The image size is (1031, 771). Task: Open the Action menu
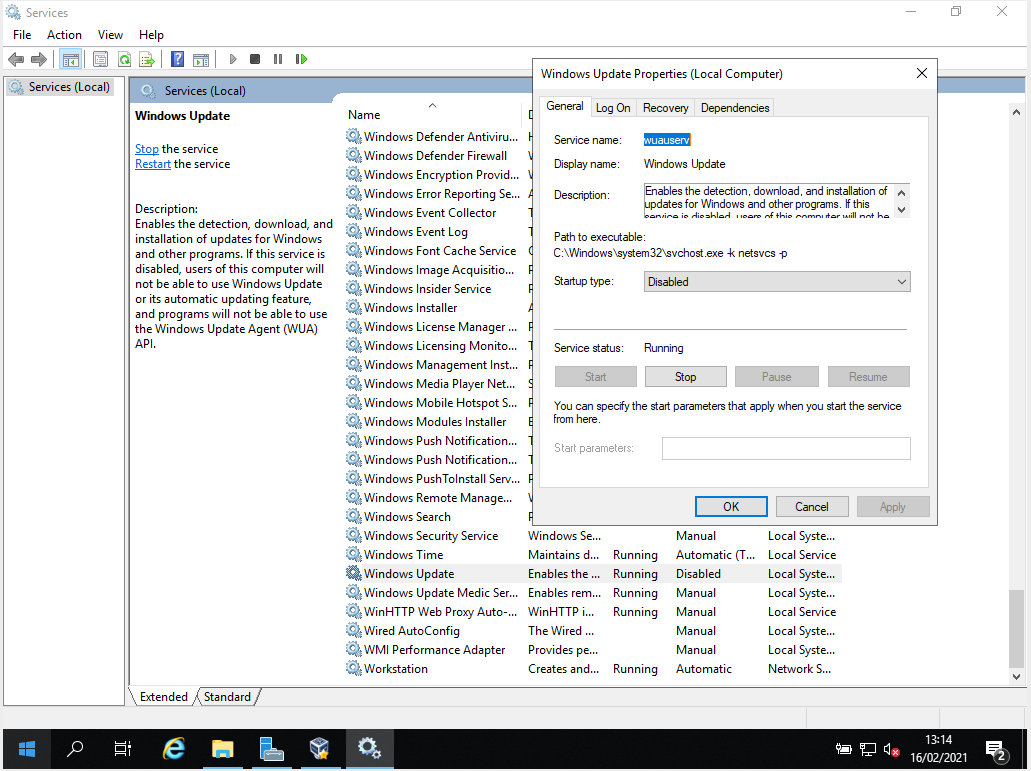pyautogui.click(x=63, y=34)
